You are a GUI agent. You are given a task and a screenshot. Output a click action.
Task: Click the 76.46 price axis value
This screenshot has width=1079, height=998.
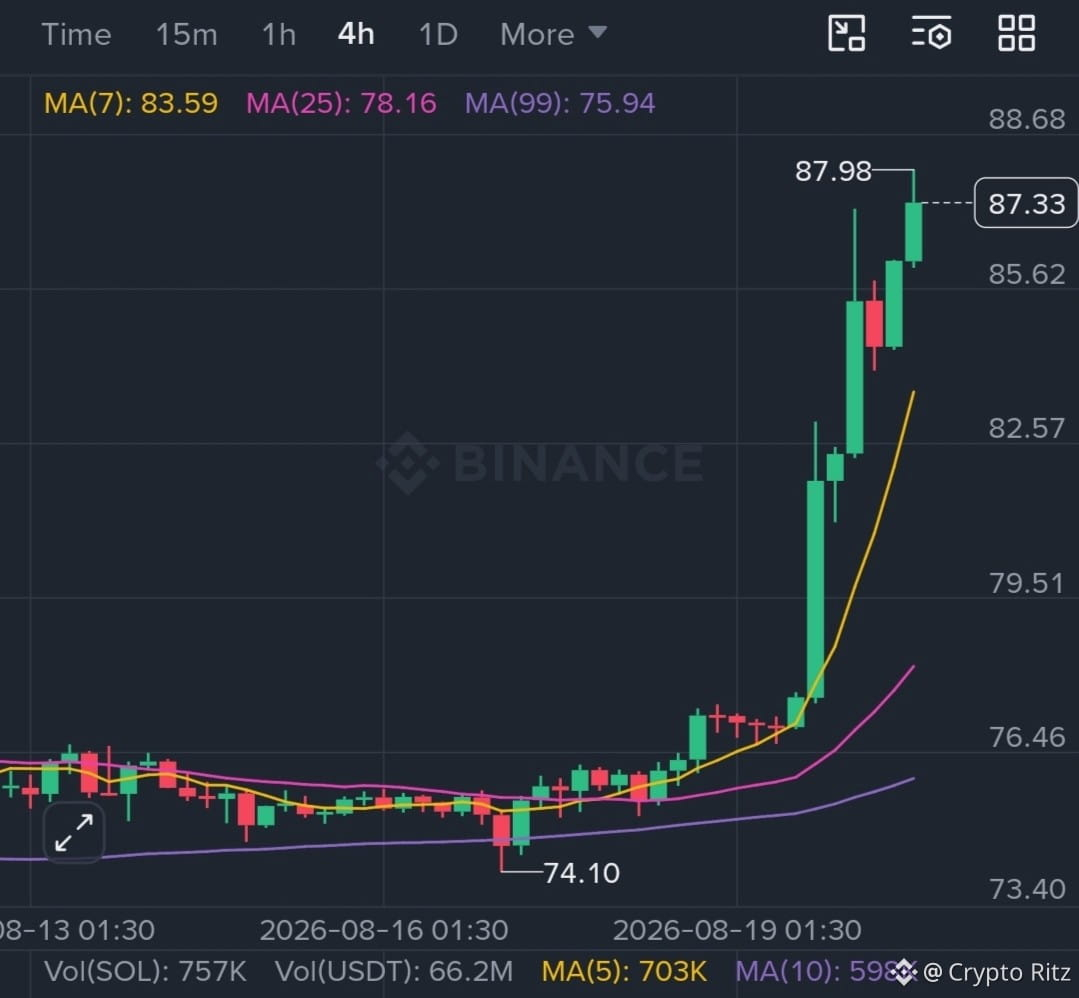coord(1027,737)
